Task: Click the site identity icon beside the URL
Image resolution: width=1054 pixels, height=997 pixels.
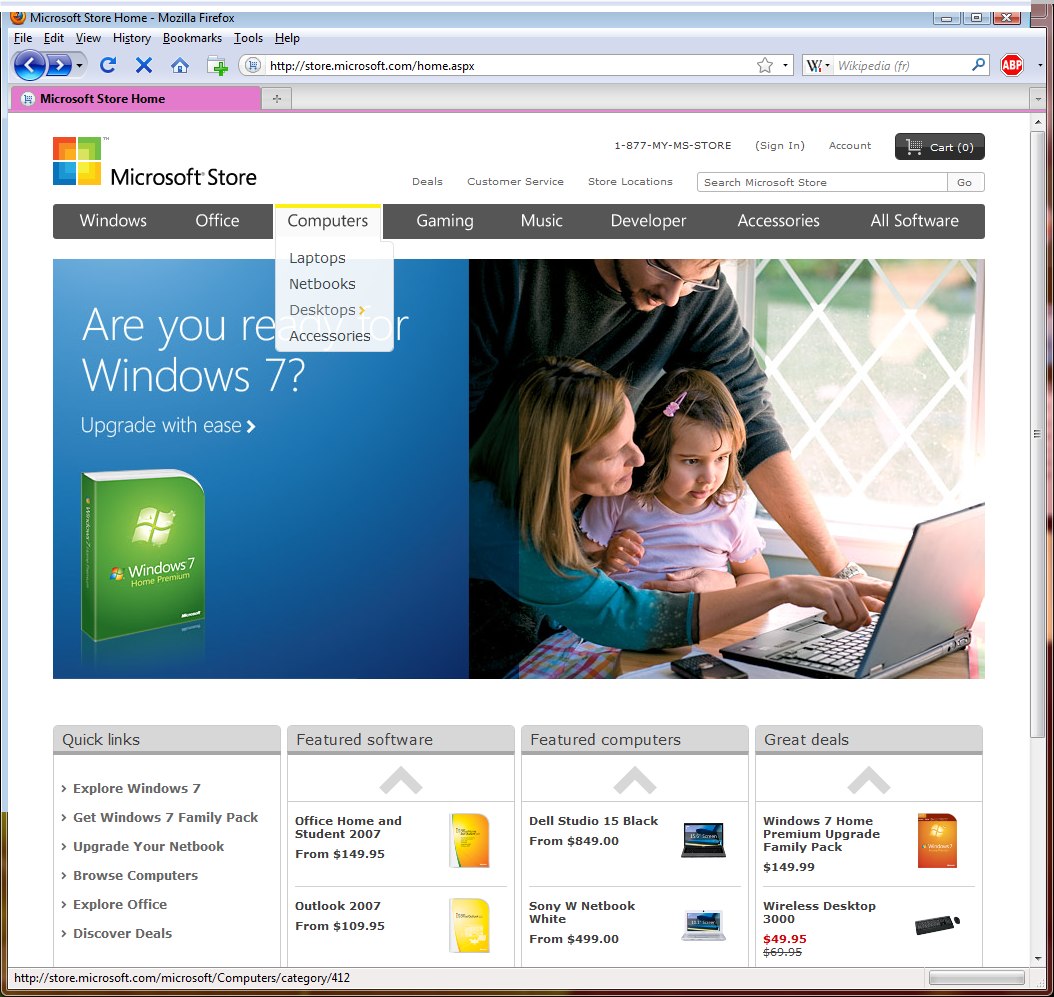Action: [252, 65]
